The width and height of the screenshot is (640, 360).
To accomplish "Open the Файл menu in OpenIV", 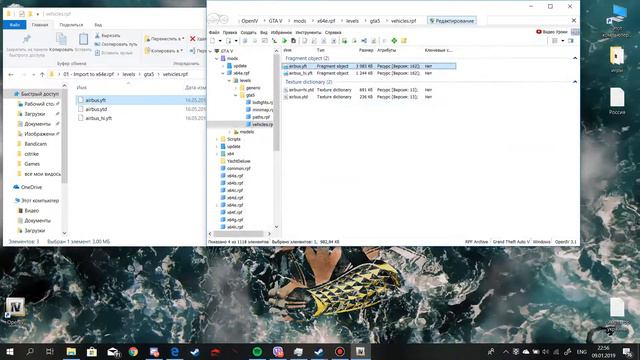I will (214, 32).
